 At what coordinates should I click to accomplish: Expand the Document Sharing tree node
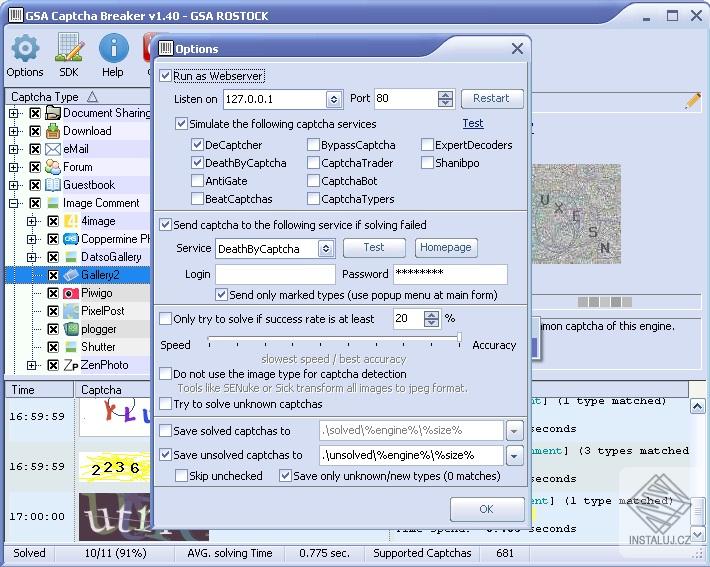(x=14, y=113)
